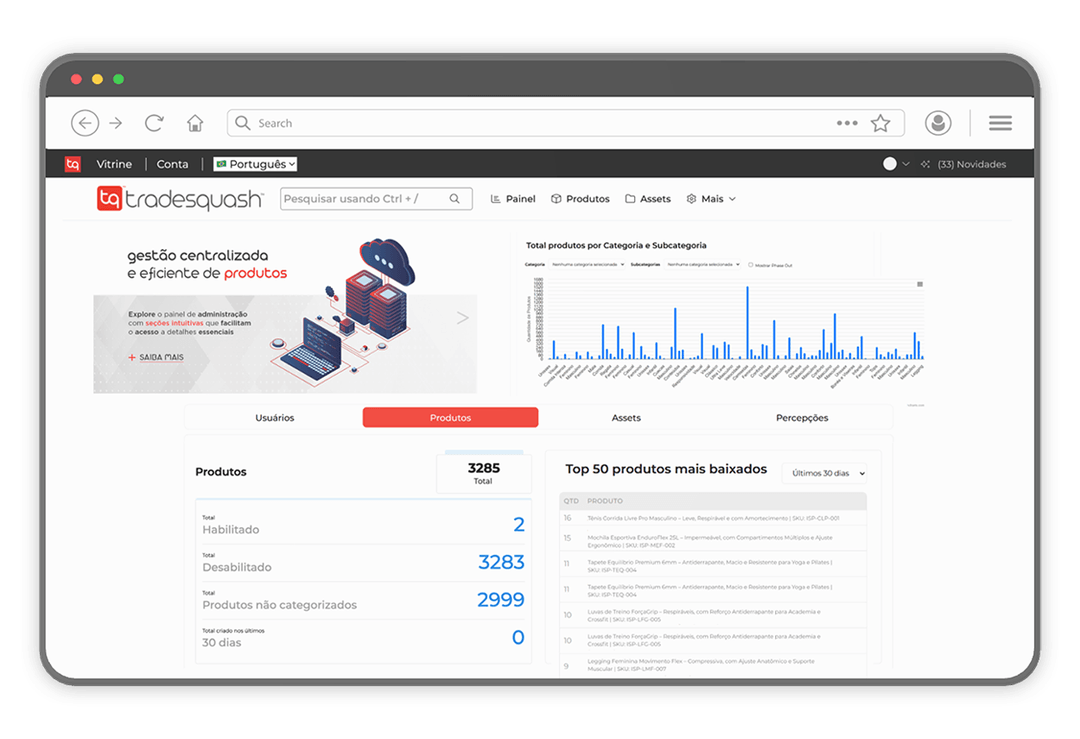Enable the Mostrar Phase Out checkbox

coord(751,265)
